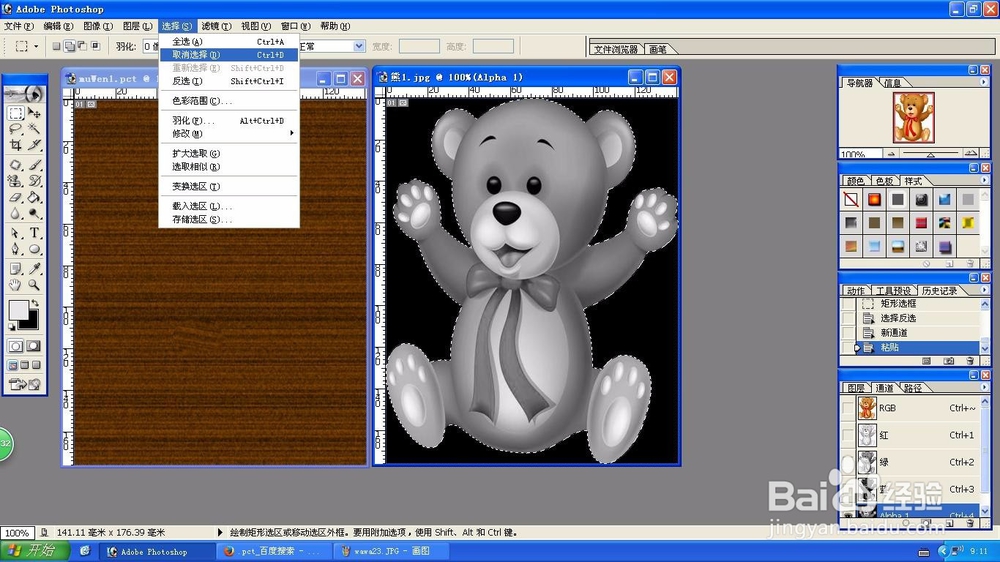Select the Hand tool
Image resolution: width=1000 pixels, height=562 pixels.
click(x=16, y=285)
